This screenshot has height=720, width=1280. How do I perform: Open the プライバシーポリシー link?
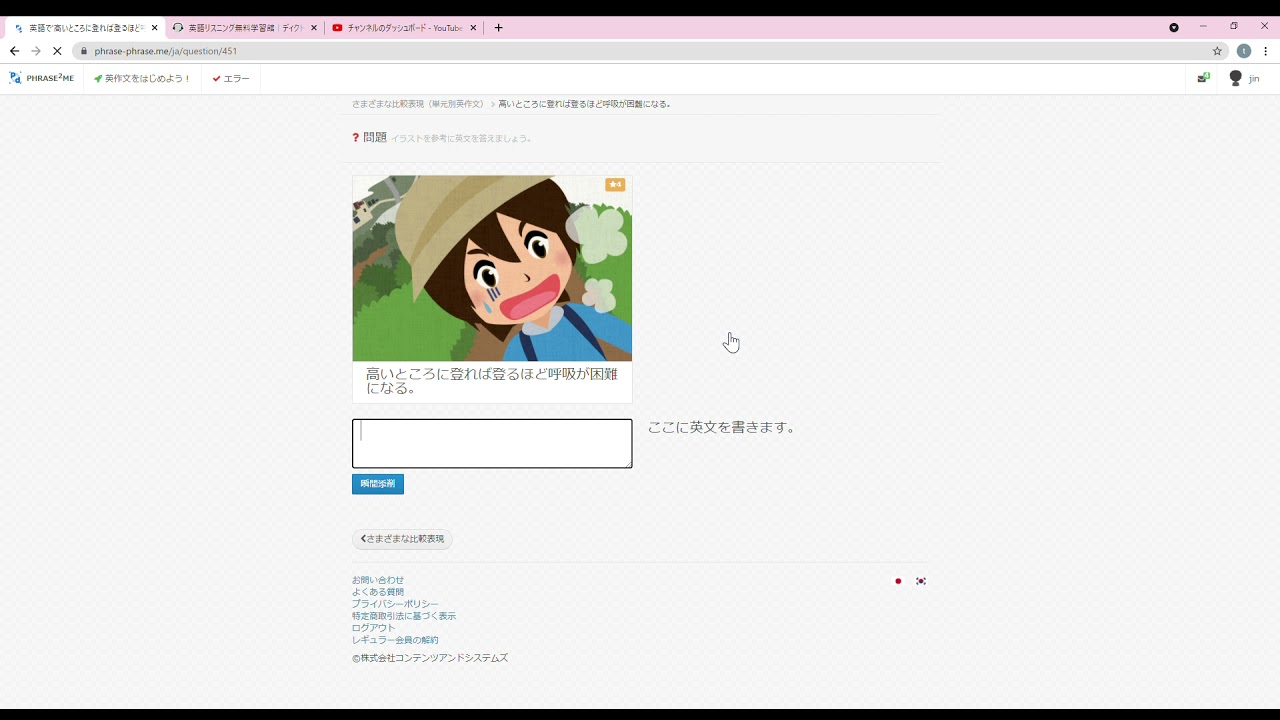tap(395, 604)
